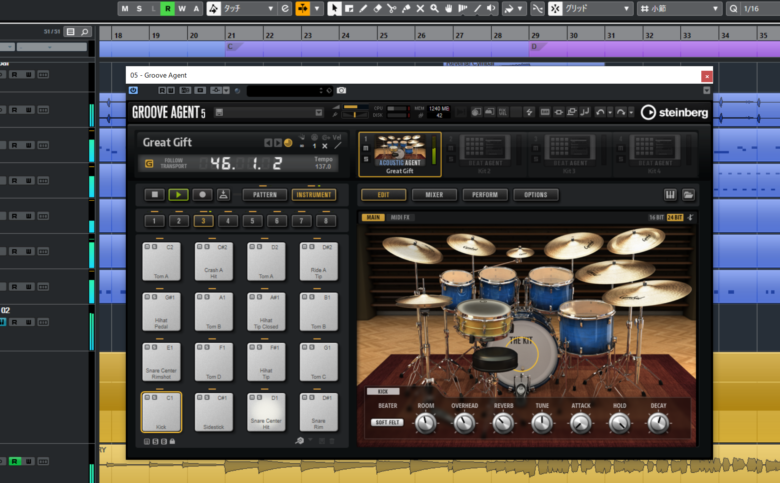The height and width of the screenshot is (483, 780).
Task: Click the DECAY knob
Action: tap(658, 423)
